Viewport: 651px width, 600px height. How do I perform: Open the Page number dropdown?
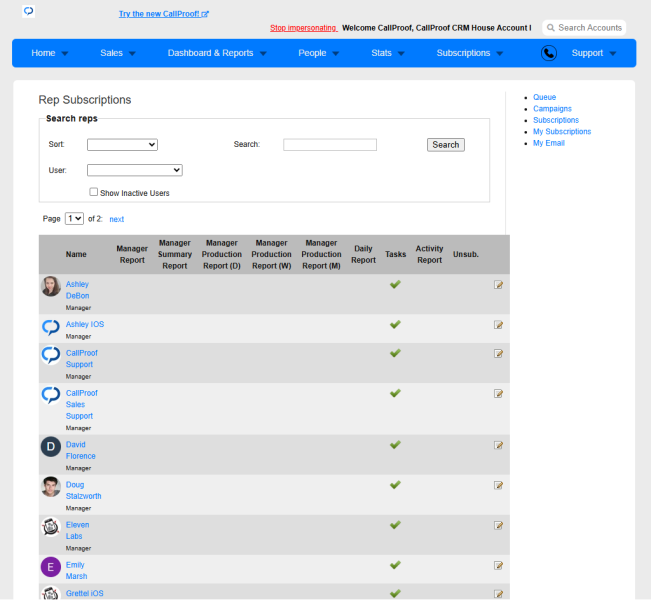pos(74,218)
